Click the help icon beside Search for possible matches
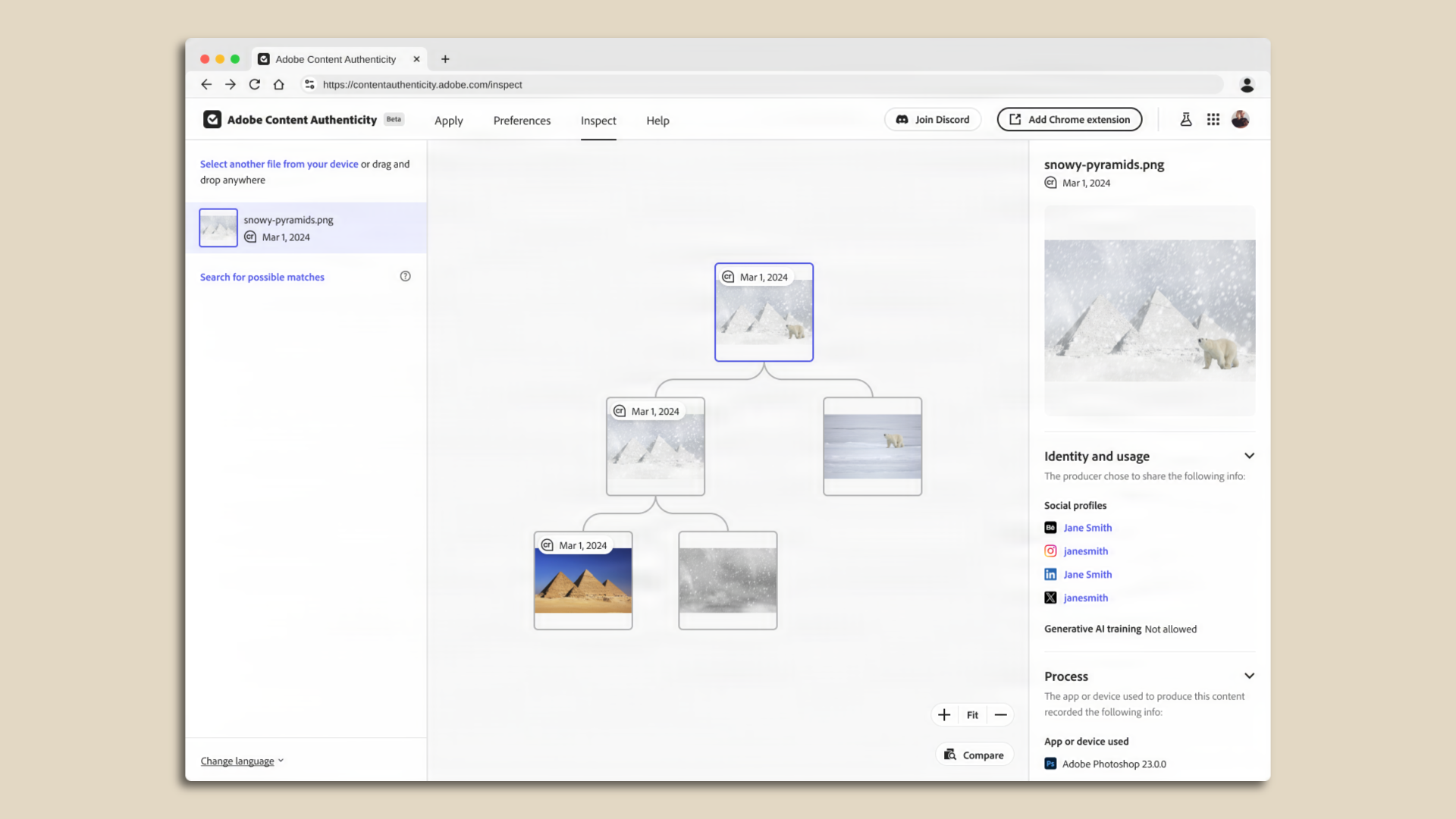Image resolution: width=1456 pixels, height=819 pixels. pyautogui.click(x=405, y=276)
